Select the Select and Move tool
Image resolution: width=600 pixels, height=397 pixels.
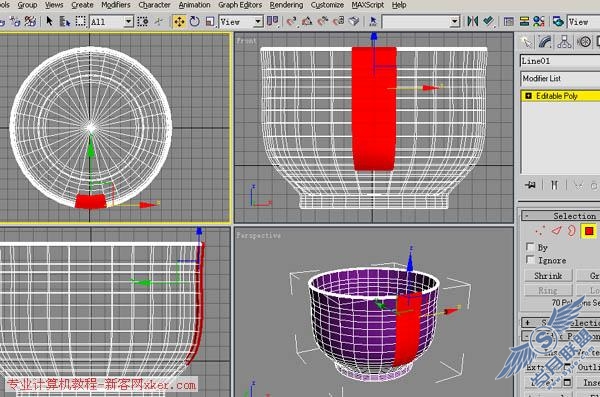[179, 21]
